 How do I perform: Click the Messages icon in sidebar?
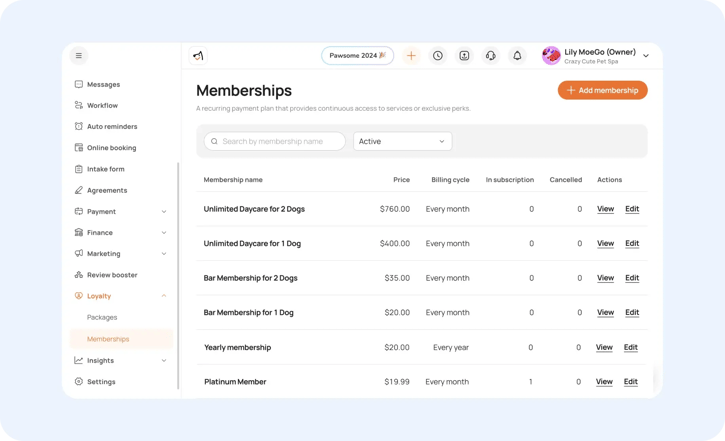pyautogui.click(x=79, y=84)
